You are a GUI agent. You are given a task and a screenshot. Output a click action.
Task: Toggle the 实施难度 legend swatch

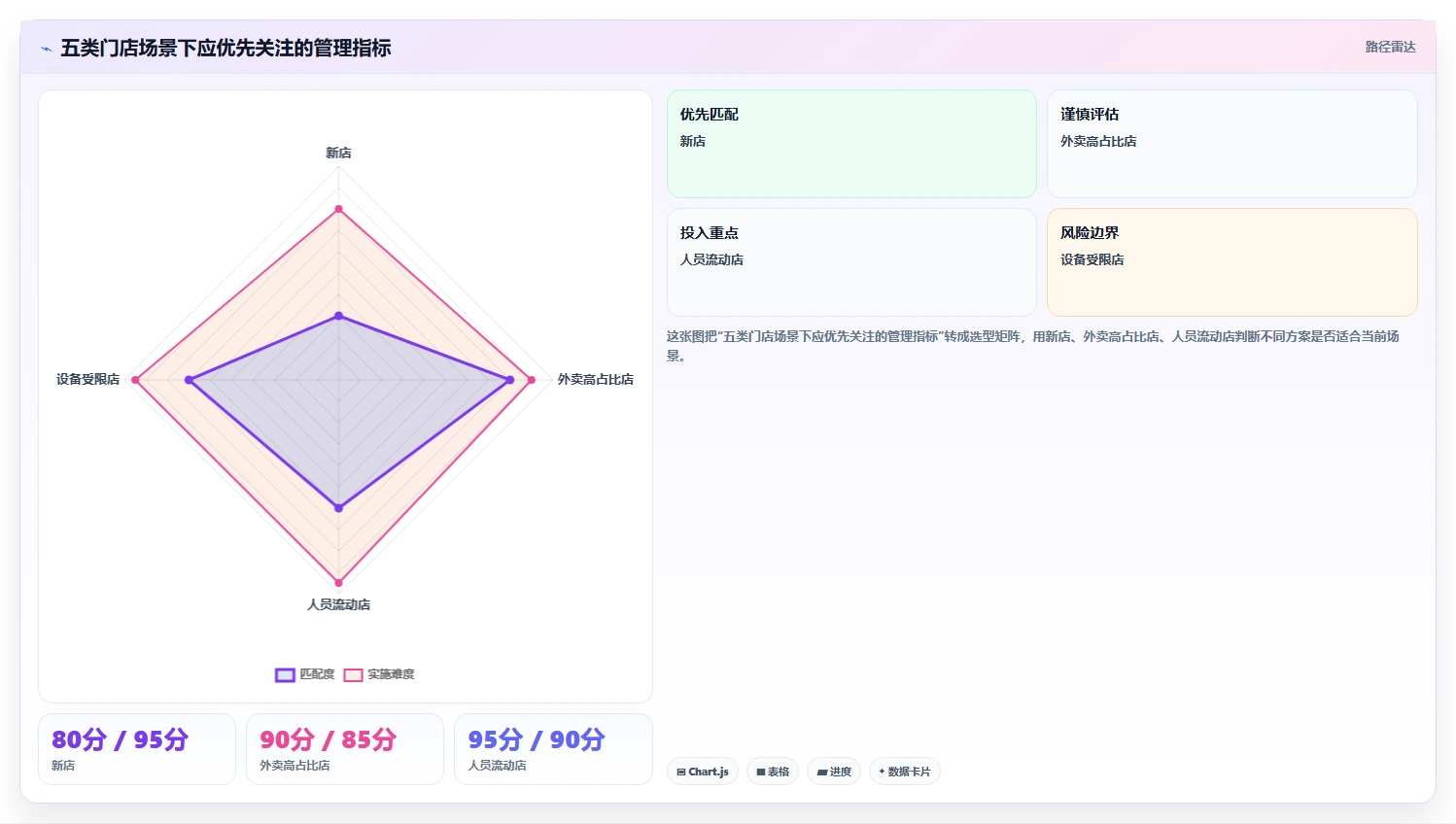pos(353,674)
